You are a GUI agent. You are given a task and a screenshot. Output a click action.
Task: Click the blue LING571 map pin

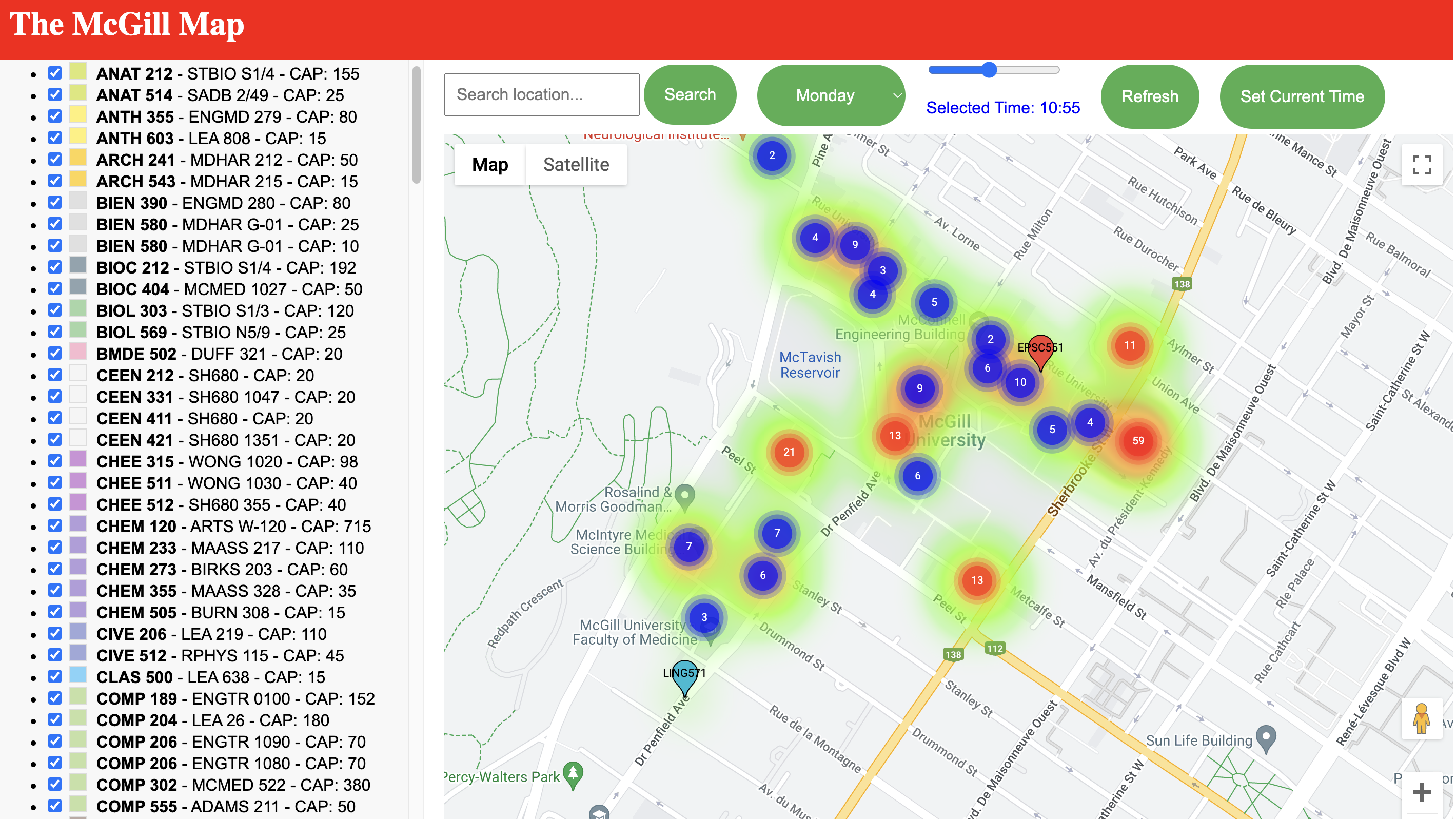(684, 676)
